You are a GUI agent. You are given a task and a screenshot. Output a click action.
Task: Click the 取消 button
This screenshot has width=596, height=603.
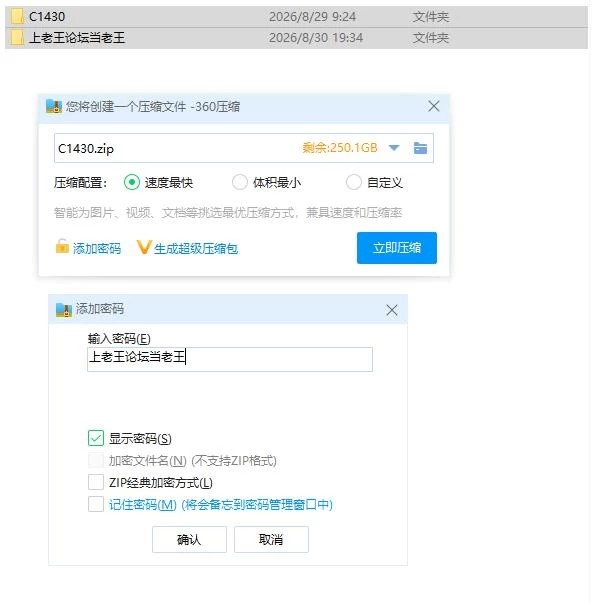271,540
